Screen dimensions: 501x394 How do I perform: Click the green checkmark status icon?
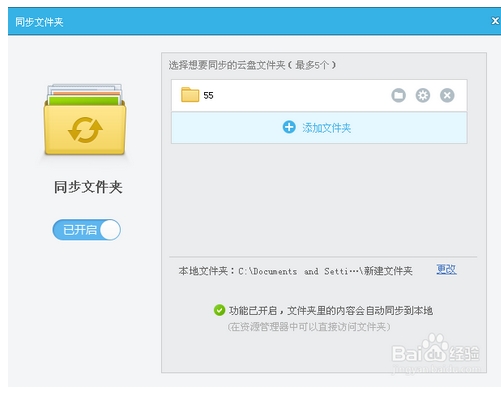click(219, 310)
